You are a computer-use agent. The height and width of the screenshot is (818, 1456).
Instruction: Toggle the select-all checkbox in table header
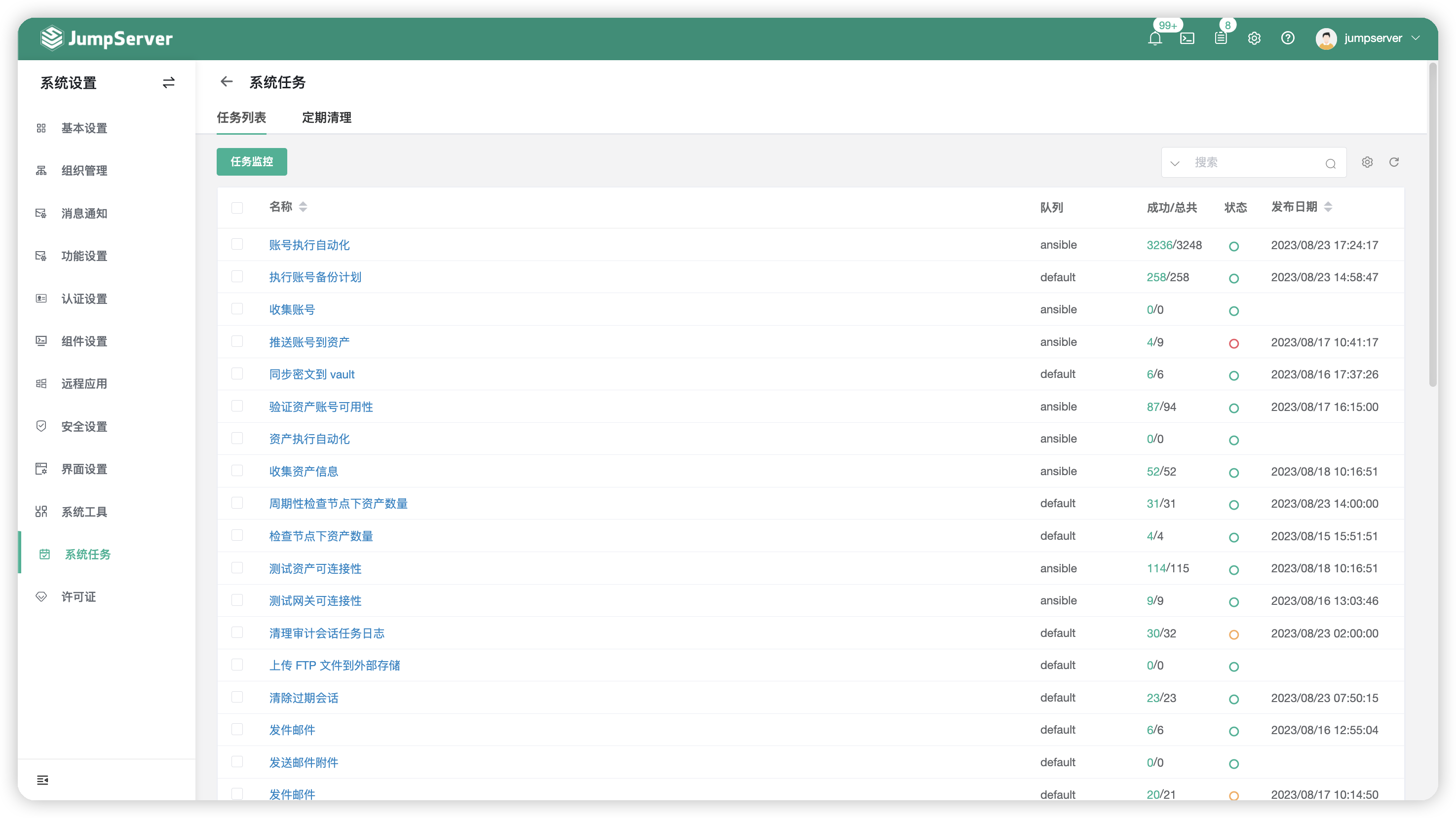[x=237, y=208]
